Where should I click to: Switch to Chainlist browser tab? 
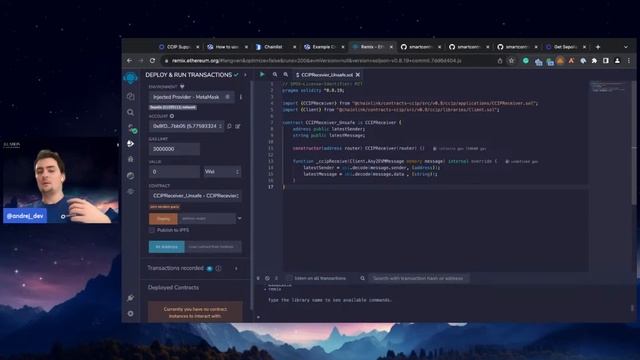click(276, 47)
